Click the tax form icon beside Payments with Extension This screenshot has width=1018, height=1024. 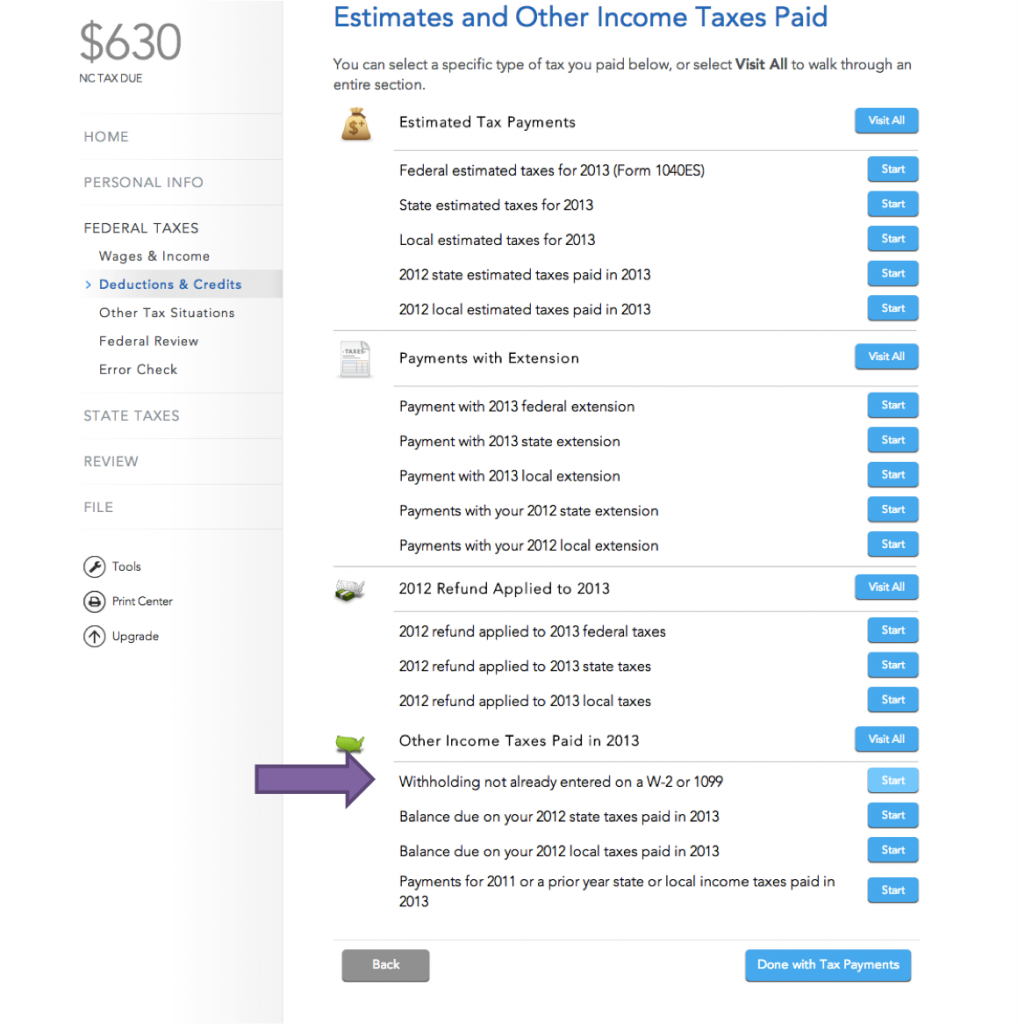pyautogui.click(x=356, y=358)
